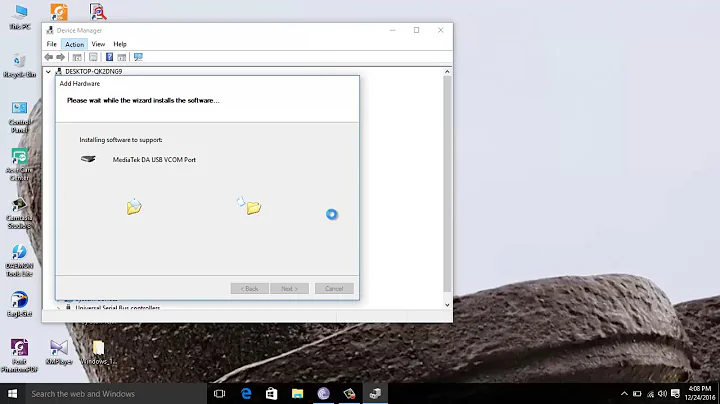The width and height of the screenshot is (720, 404).
Task: Click the Forward arrow in Device Manager toolbar
Action: 61,57
